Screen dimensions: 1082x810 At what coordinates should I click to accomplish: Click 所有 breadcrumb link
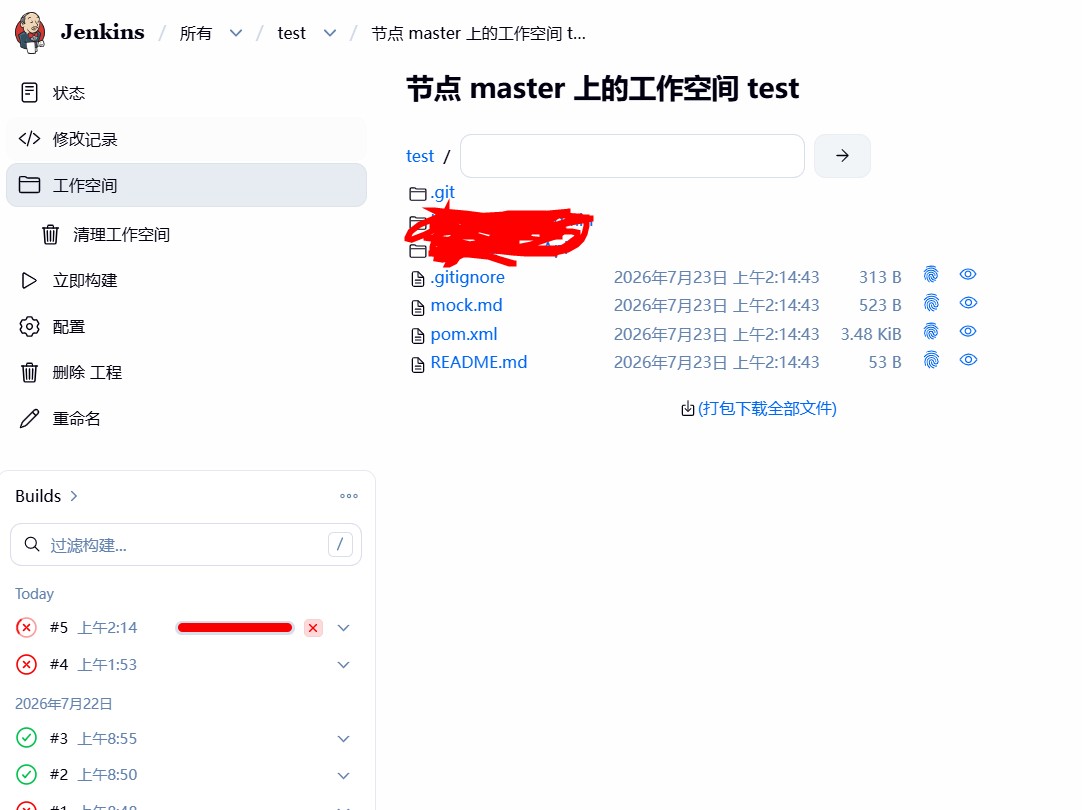(195, 33)
